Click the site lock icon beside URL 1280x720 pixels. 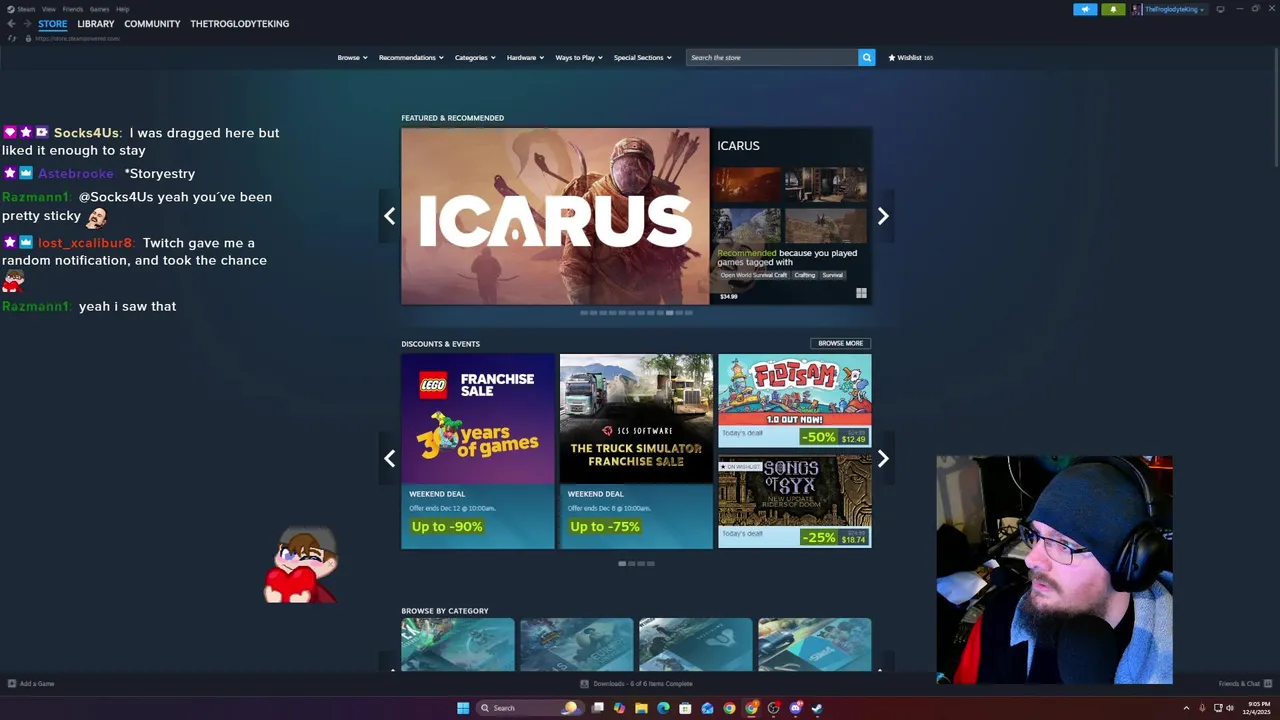(28, 38)
